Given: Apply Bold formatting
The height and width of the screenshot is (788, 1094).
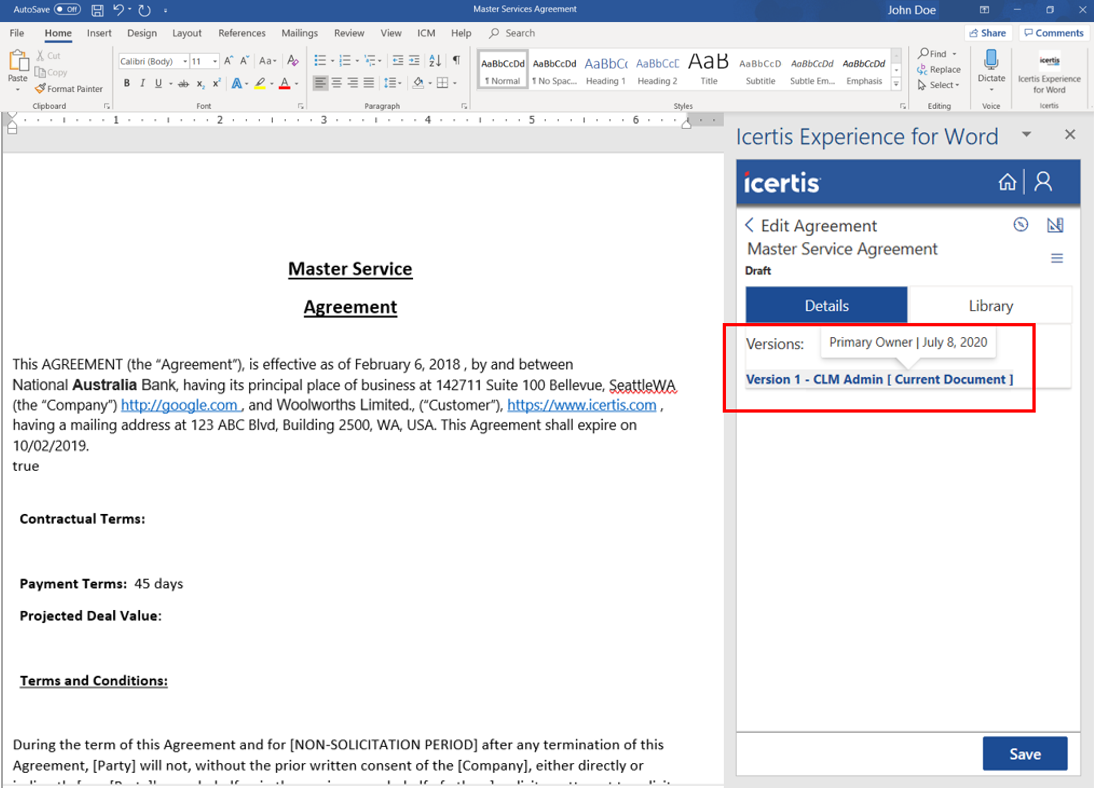Looking at the screenshot, I should 126,83.
